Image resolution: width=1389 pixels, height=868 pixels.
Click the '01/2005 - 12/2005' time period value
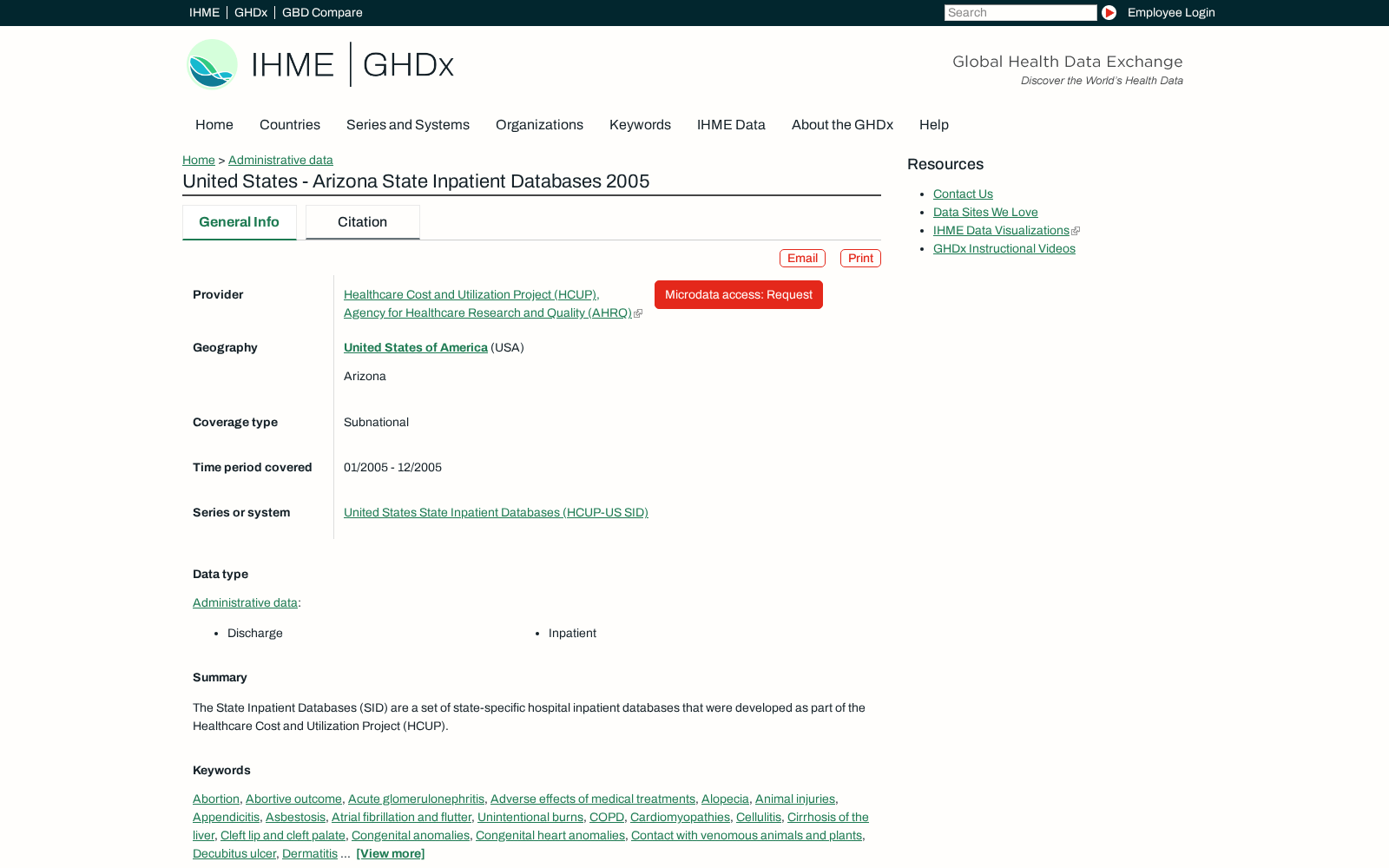(392, 468)
